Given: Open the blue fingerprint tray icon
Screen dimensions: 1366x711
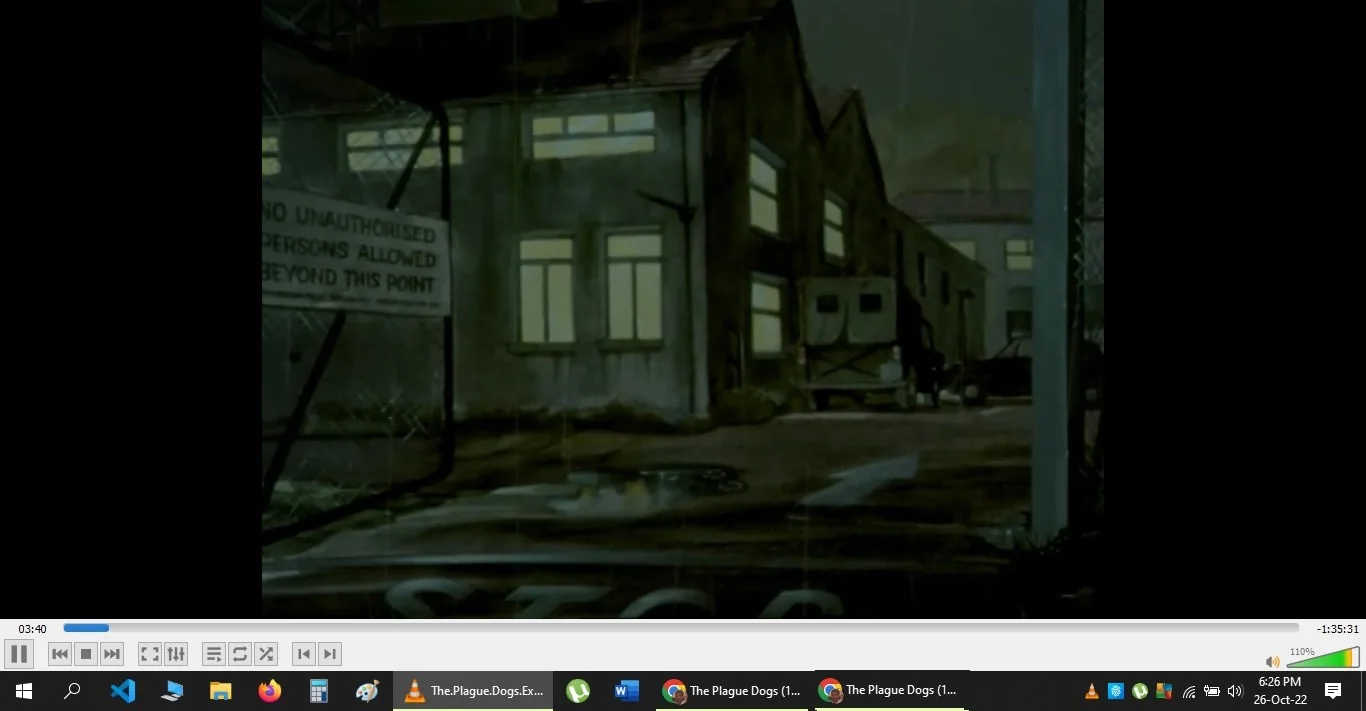Looking at the screenshot, I should coord(1116,691).
